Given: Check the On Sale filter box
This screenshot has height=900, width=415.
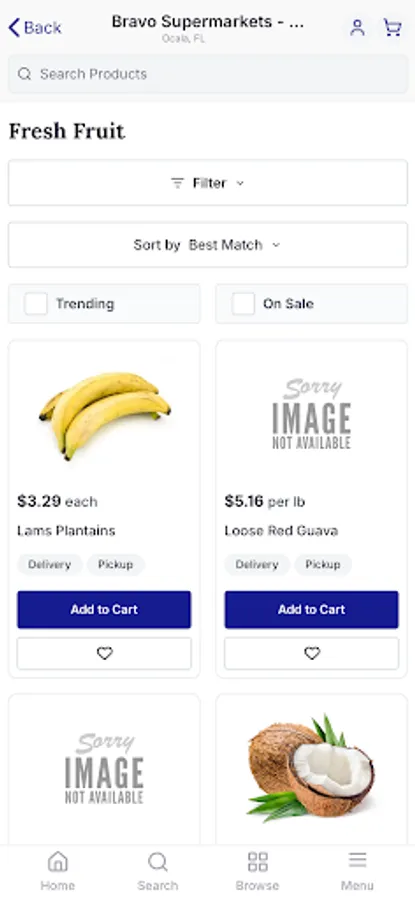Looking at the screenshot, I should coord(243,304).
